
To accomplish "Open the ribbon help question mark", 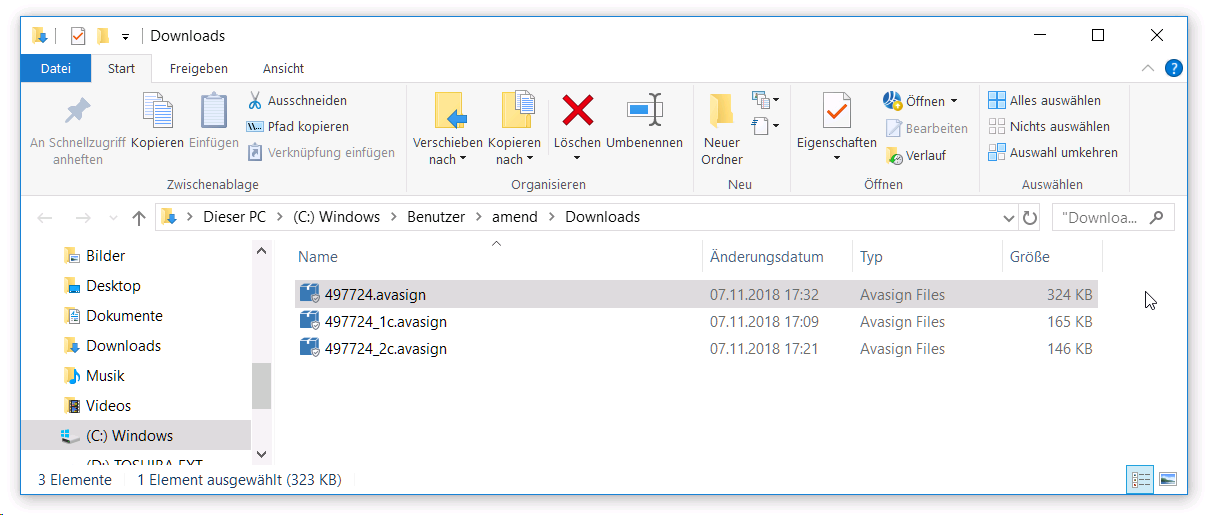I will (x=1174, y=68).
